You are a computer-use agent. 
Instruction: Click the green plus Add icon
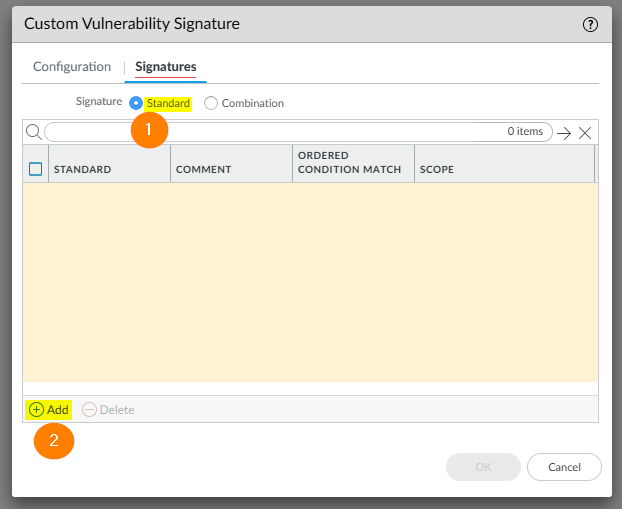(36, 410)
